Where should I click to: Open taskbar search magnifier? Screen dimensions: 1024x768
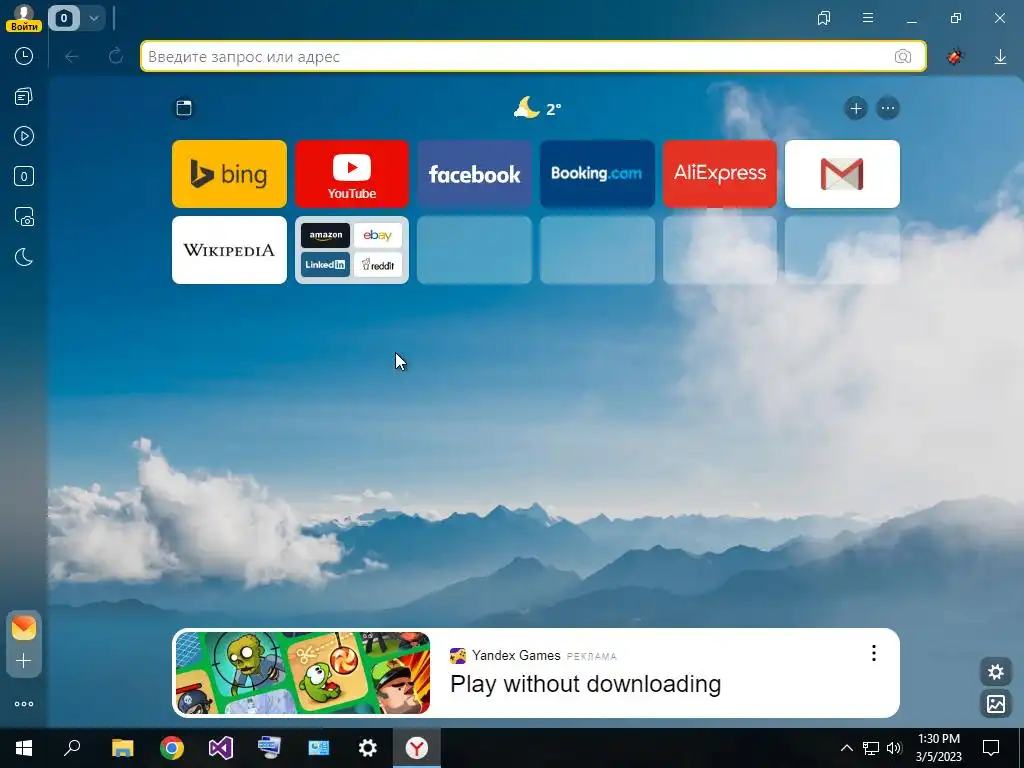tap(72, 748)
